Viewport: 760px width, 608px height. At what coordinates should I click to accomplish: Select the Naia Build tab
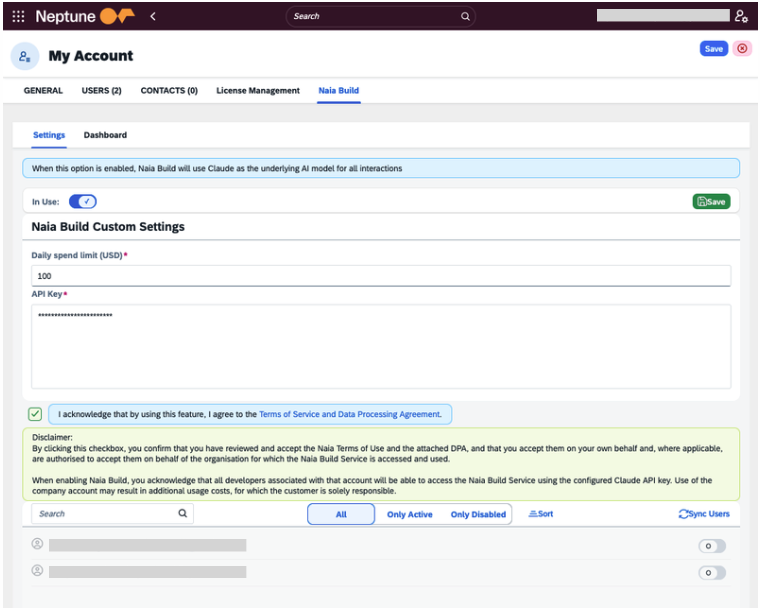pyautogui.click(x=339, y=91)
